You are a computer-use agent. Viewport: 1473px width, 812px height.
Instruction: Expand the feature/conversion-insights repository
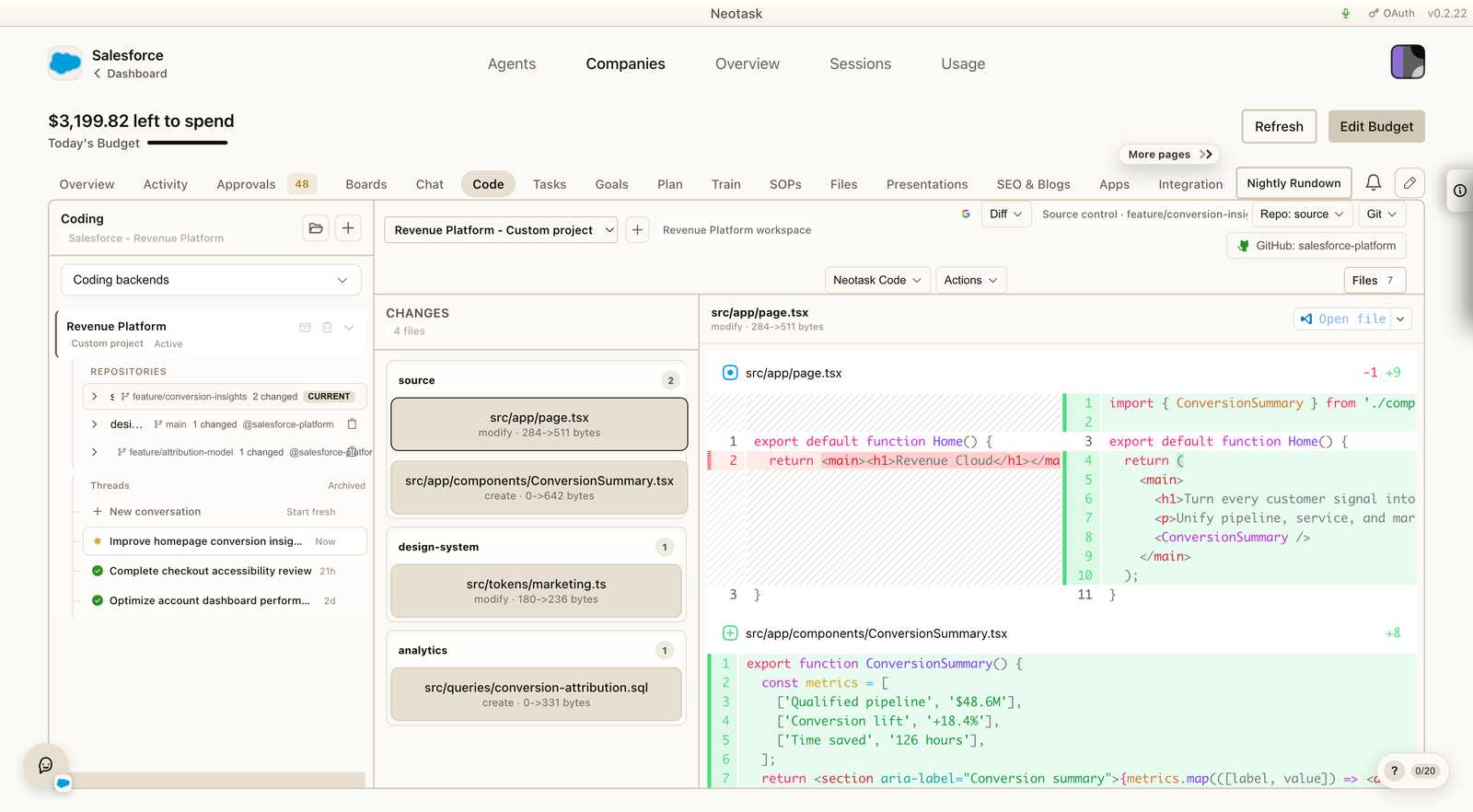click(94, 397)
